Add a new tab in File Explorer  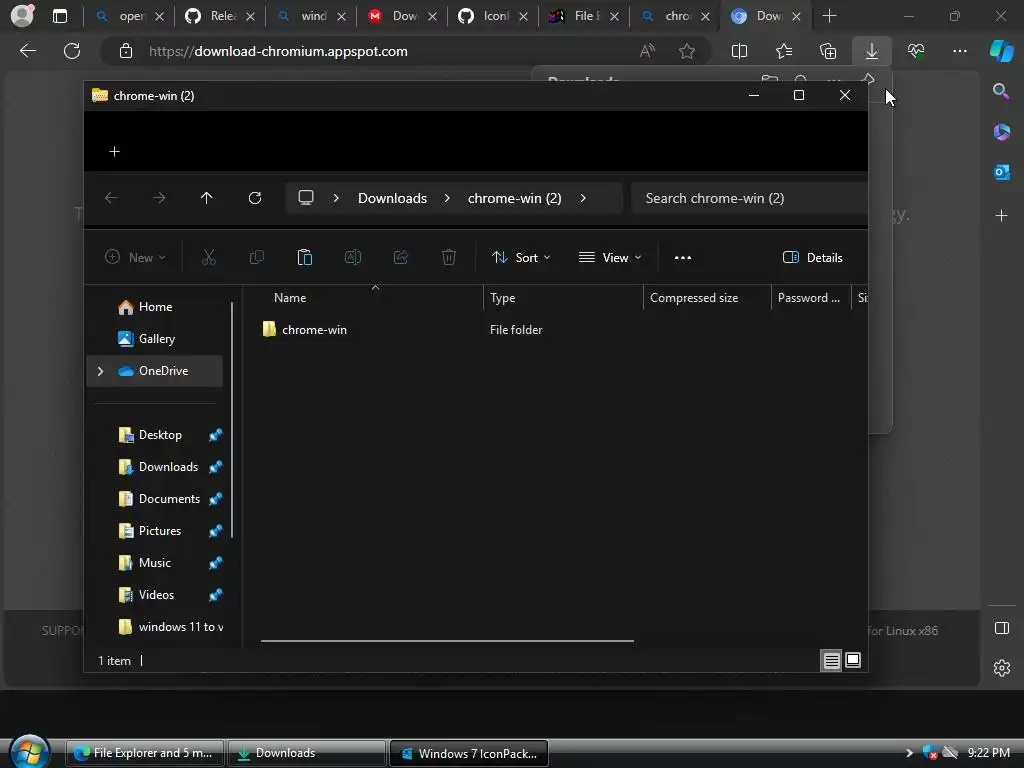(x=114, y=152)
